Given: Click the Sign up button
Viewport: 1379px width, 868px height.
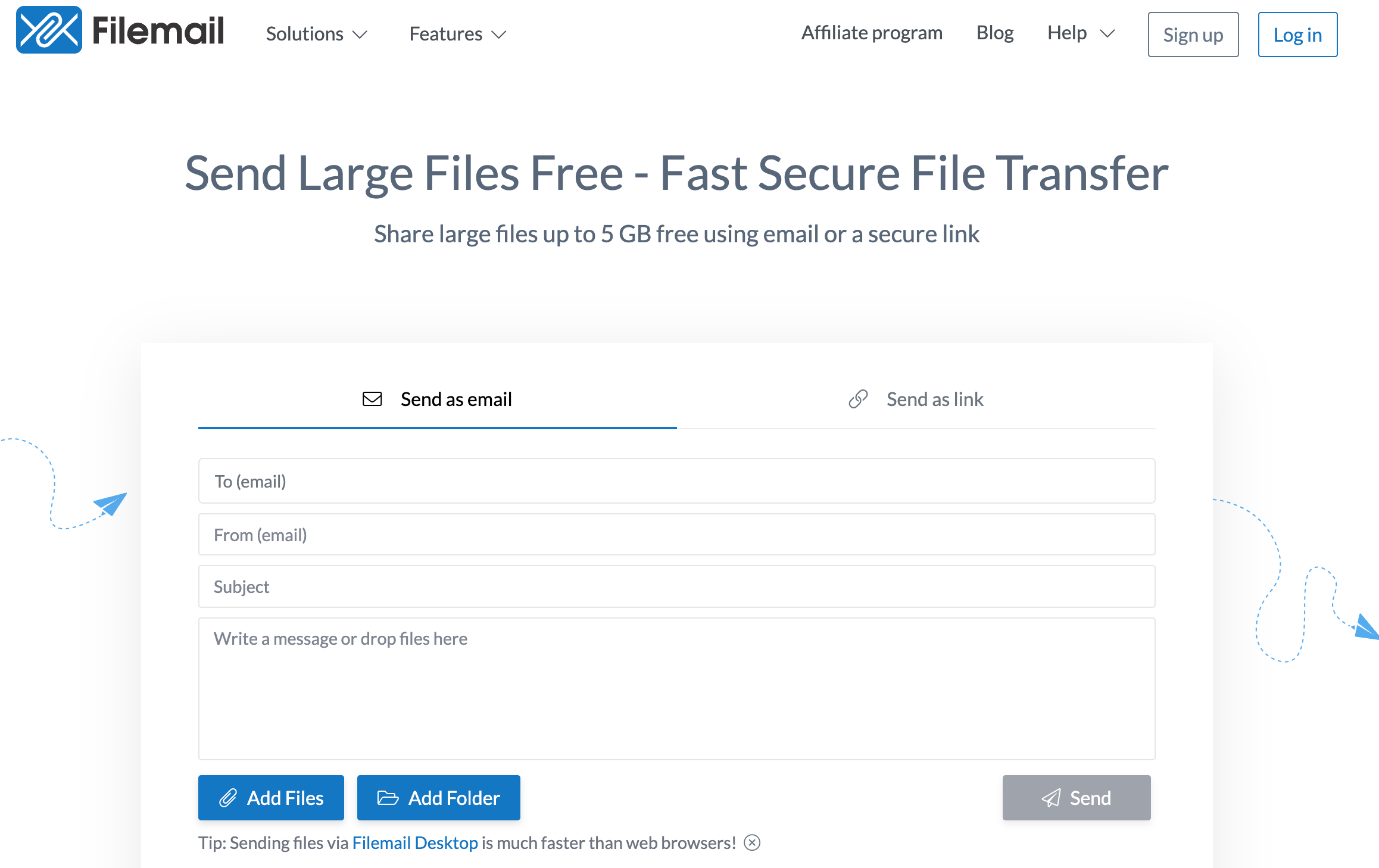Looking at the screenshot, I should point(1192,35).
